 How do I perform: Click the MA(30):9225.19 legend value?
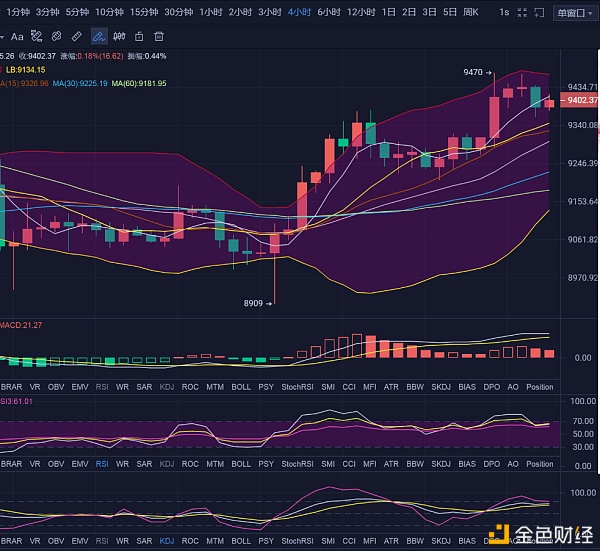[80, 83]
